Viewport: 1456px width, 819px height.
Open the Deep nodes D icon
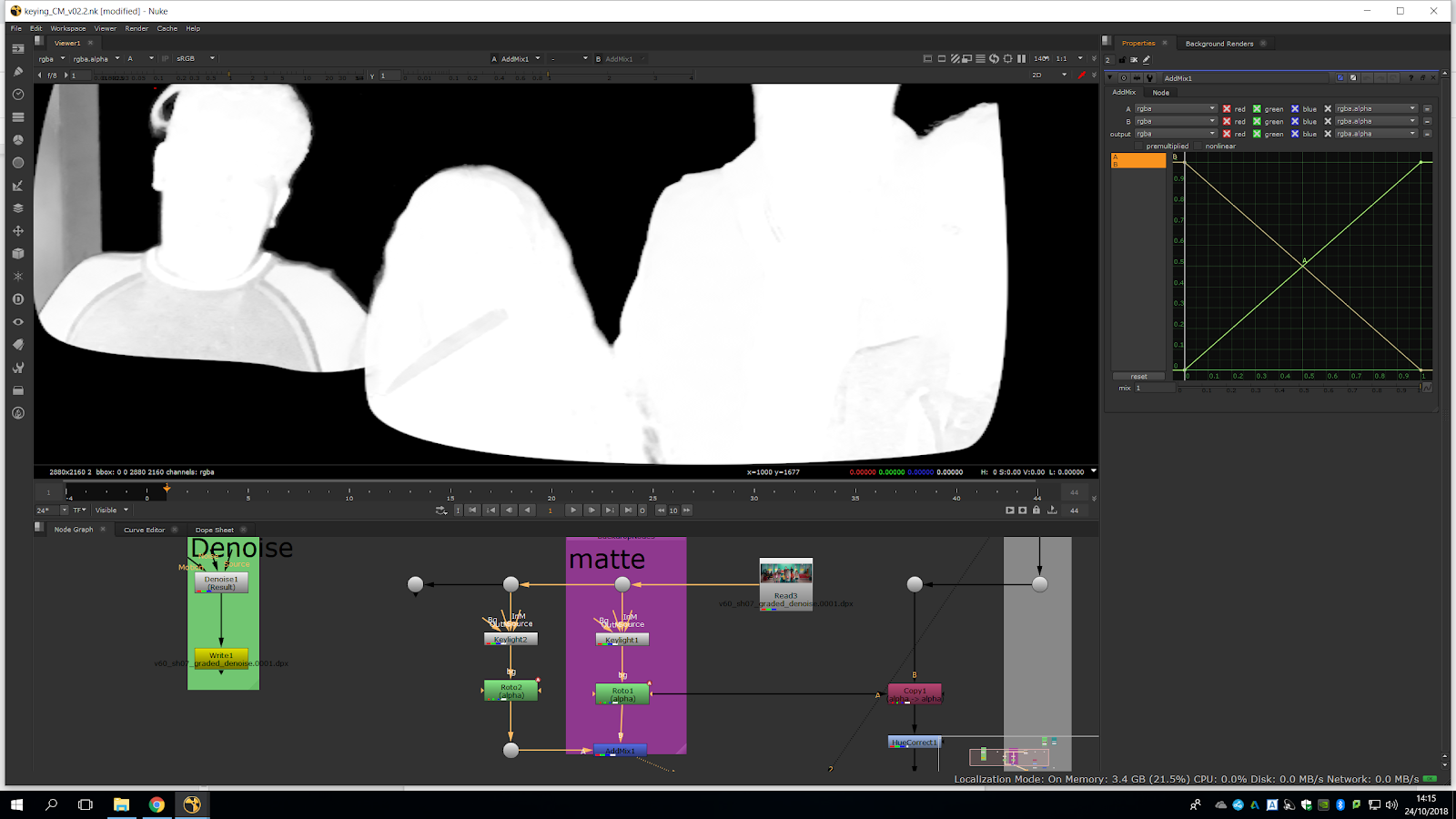pyautogui.click(x=18, y=299)
